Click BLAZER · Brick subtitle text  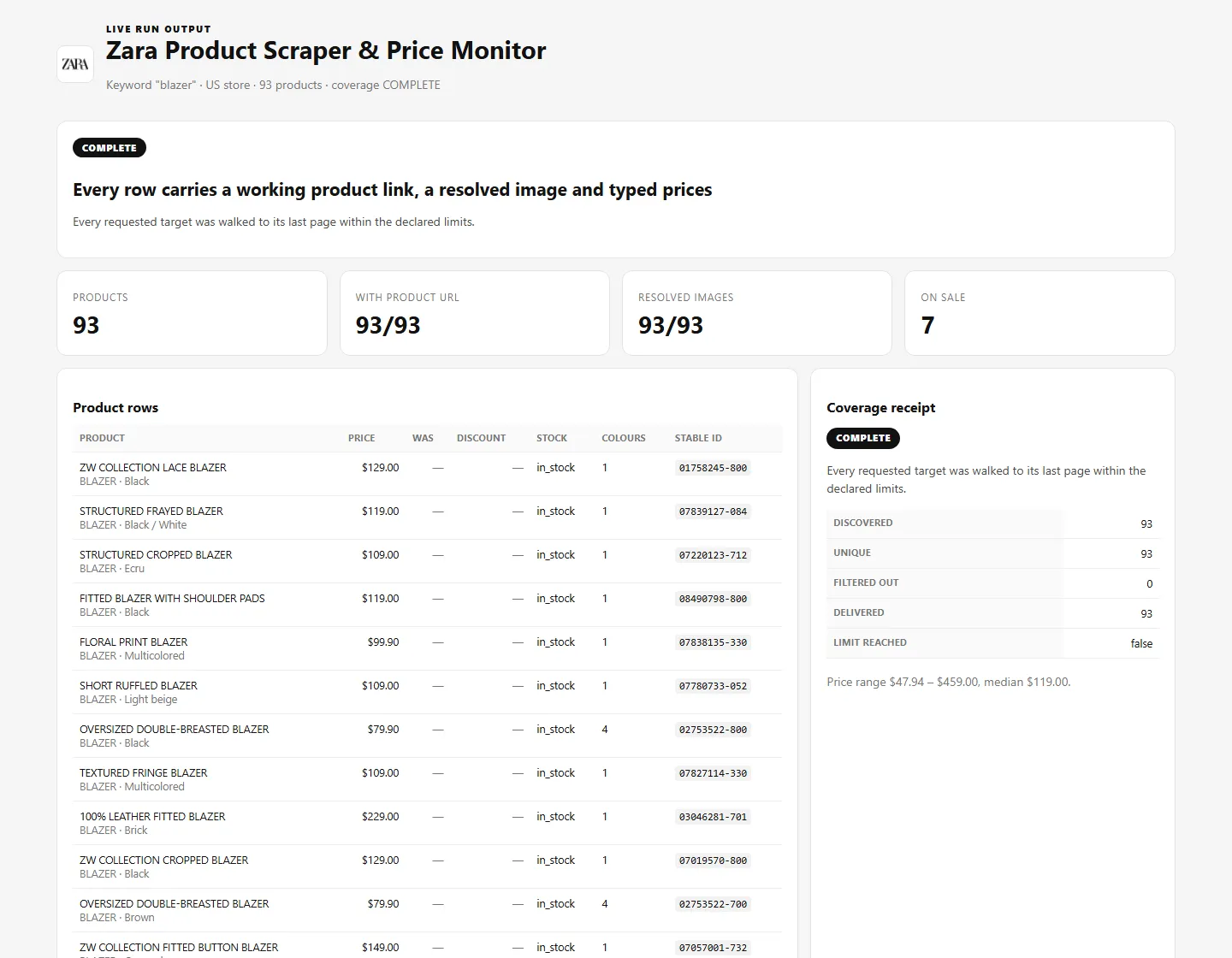[114, 831]
